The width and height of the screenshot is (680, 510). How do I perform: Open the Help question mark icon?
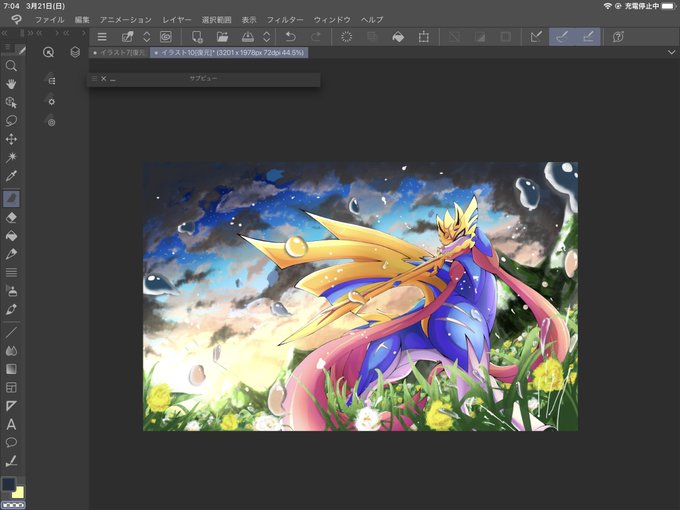coord(618,37)
